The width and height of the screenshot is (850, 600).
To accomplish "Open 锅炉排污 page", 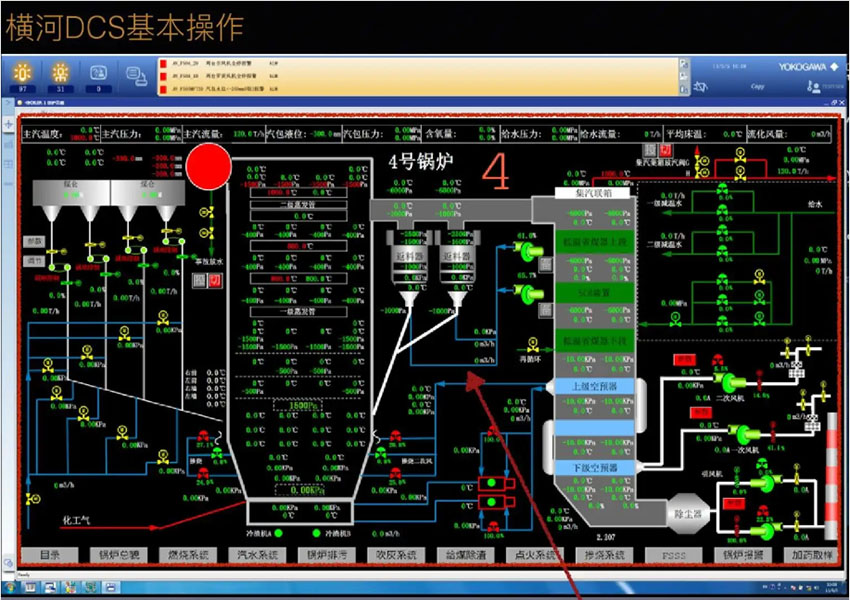I will point(327,555).
